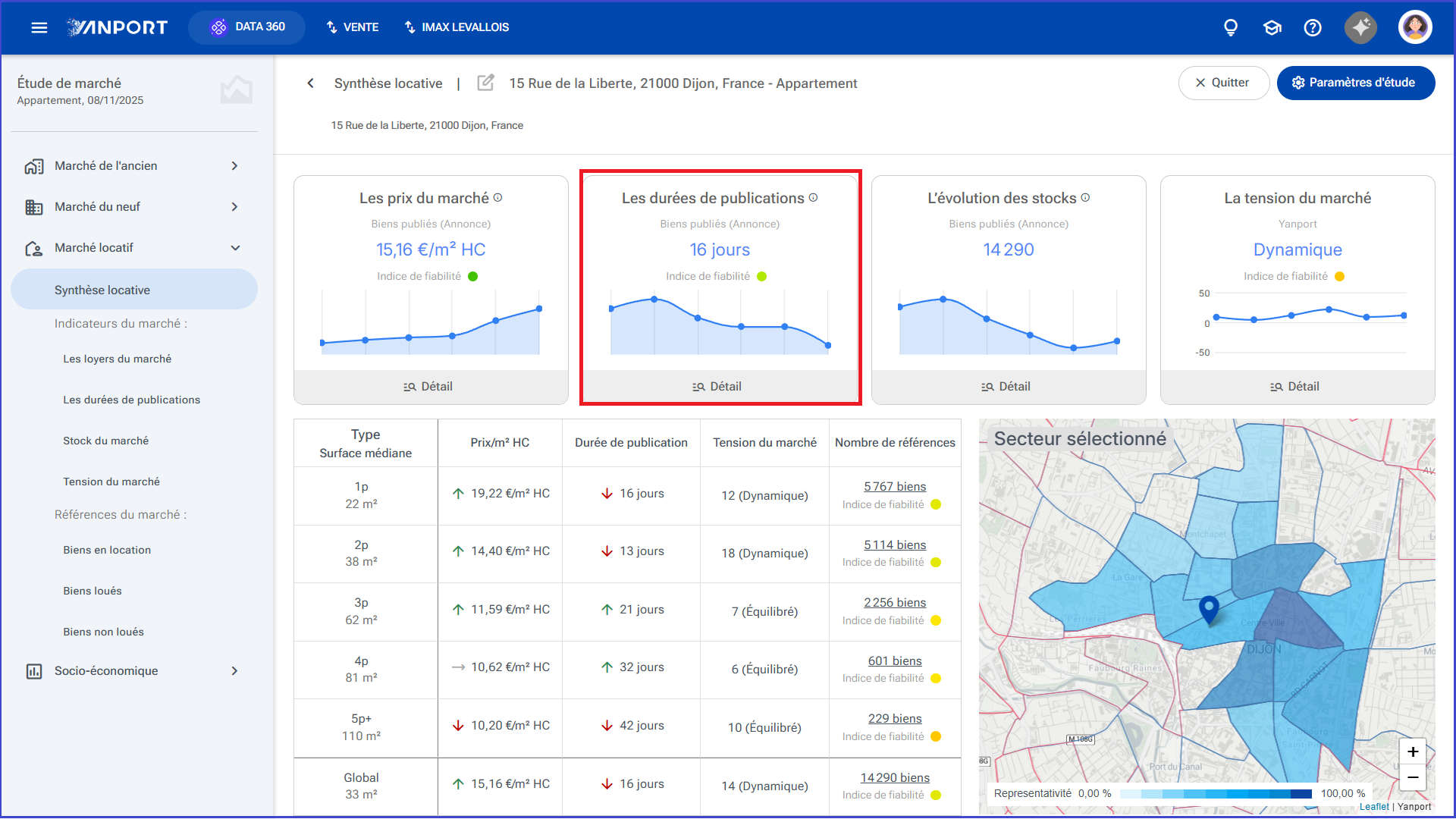Click the Representativité color scale bar
The width and height of the screenshot is (1456, 819).
1216,793
